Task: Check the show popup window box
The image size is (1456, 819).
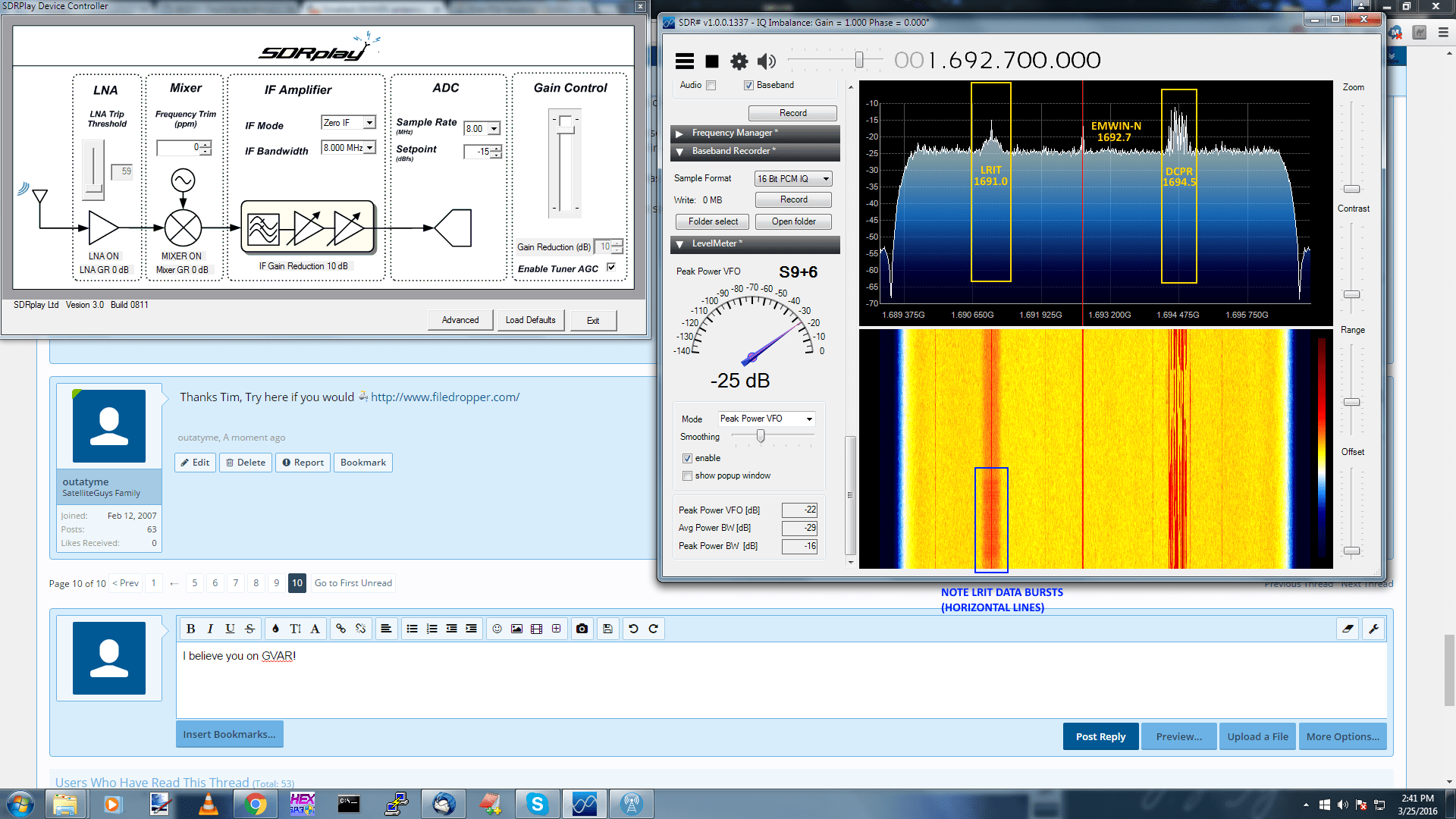Action: (687, 475)
